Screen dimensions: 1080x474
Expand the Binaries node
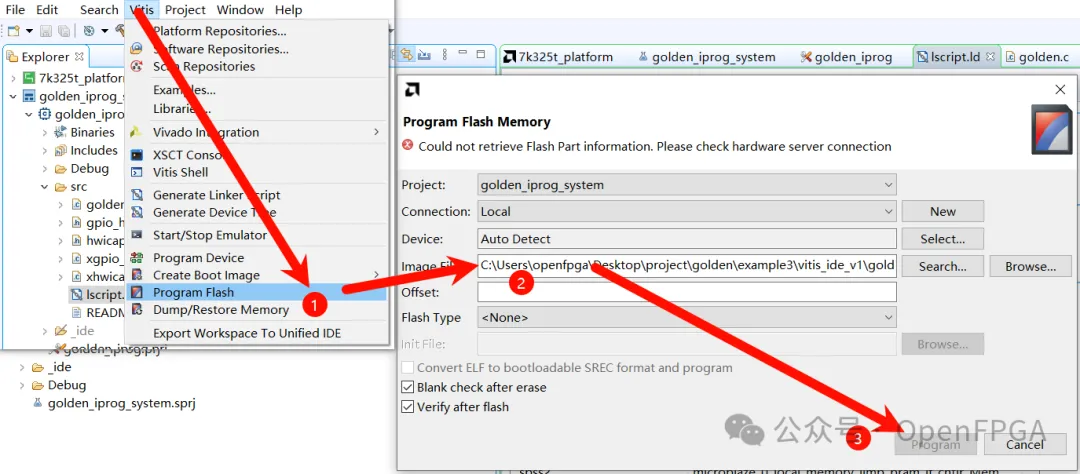(43, 132)
